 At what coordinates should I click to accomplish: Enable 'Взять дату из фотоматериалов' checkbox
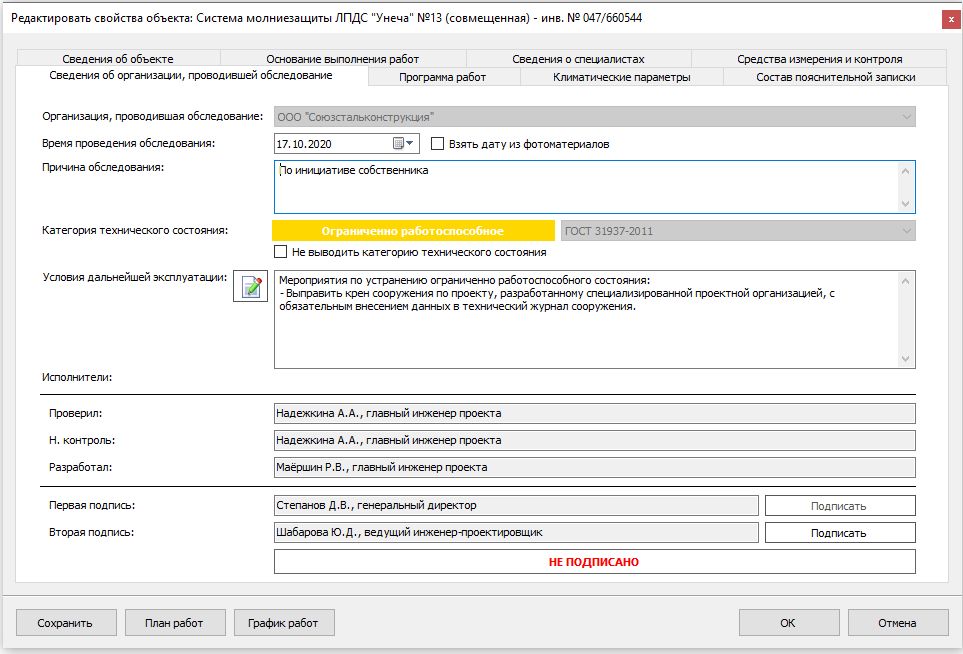coord(437,144)
